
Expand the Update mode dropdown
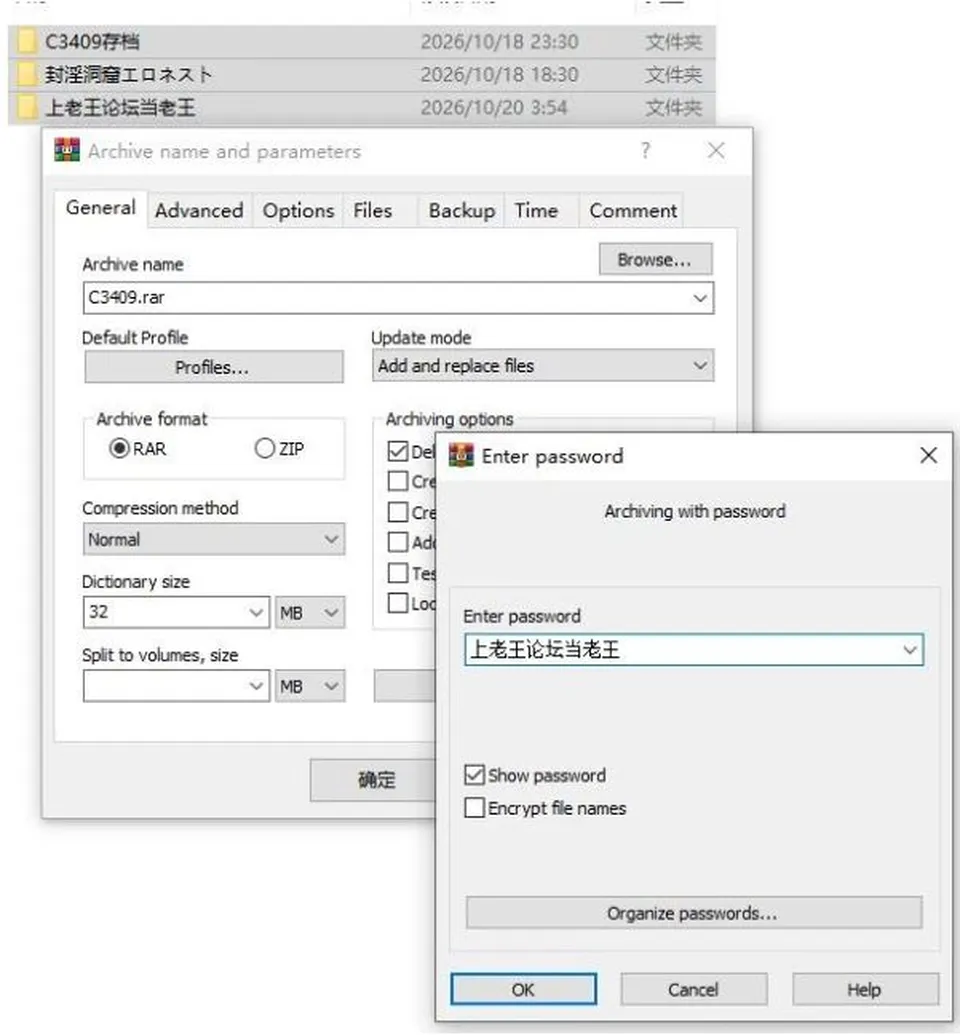click(x=543, y=365)
